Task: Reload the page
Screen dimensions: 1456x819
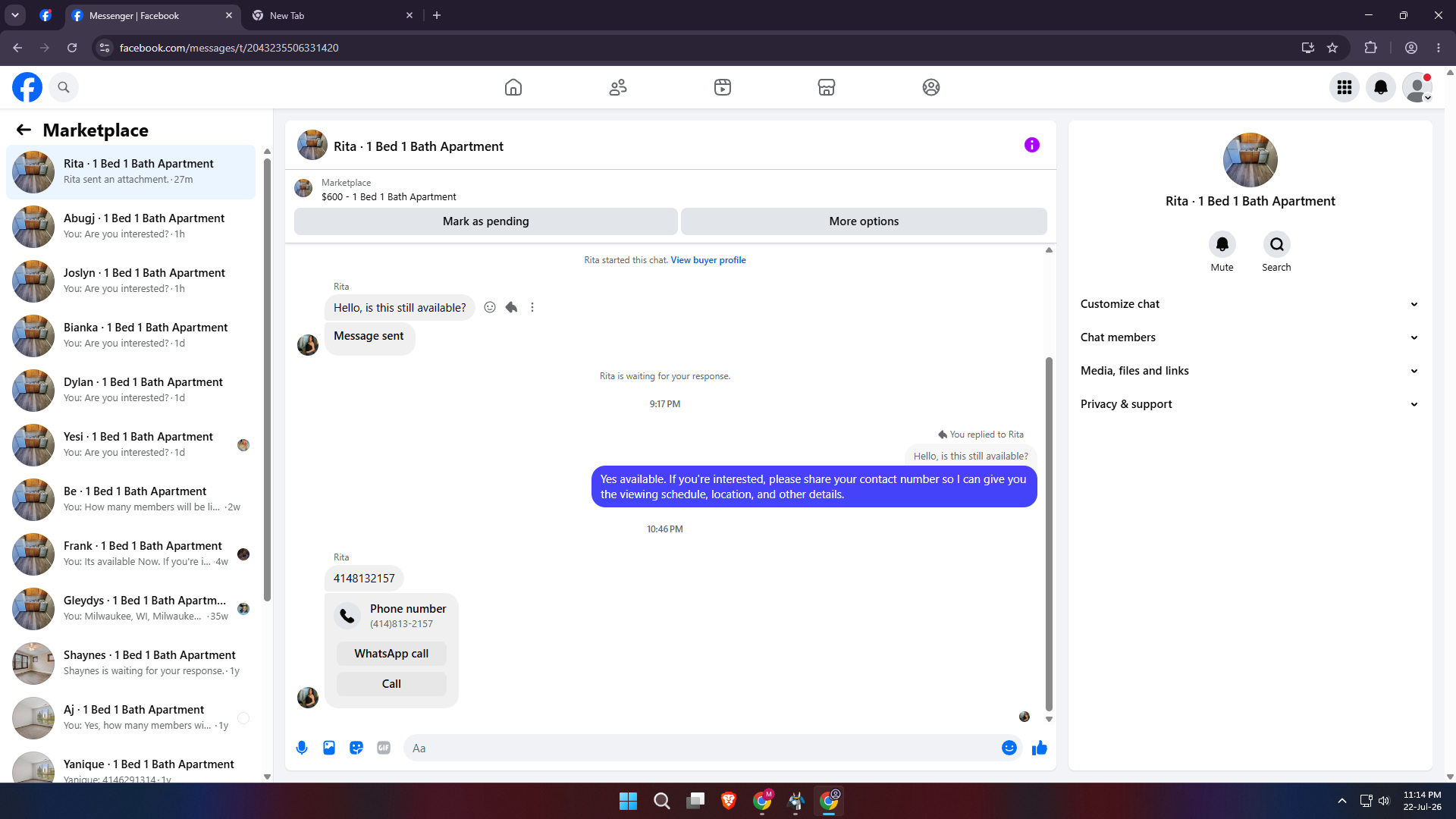Action: [x=72, y=48]
